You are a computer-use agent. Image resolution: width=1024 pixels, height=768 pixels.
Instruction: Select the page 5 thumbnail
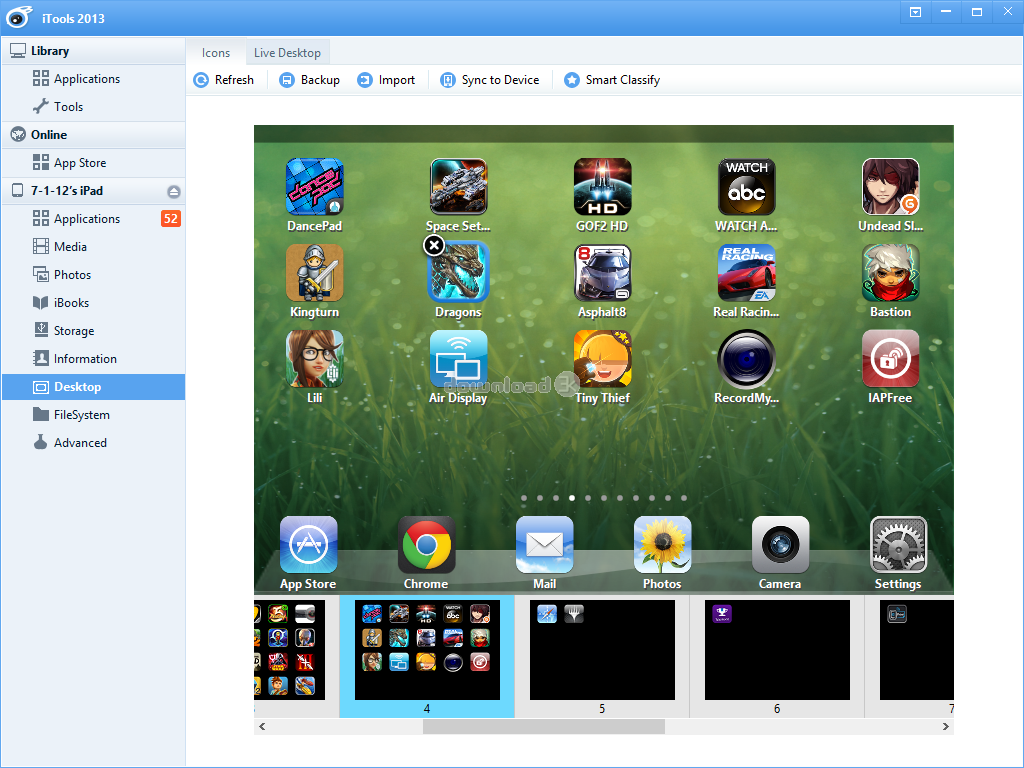click(x=601, y=650)
